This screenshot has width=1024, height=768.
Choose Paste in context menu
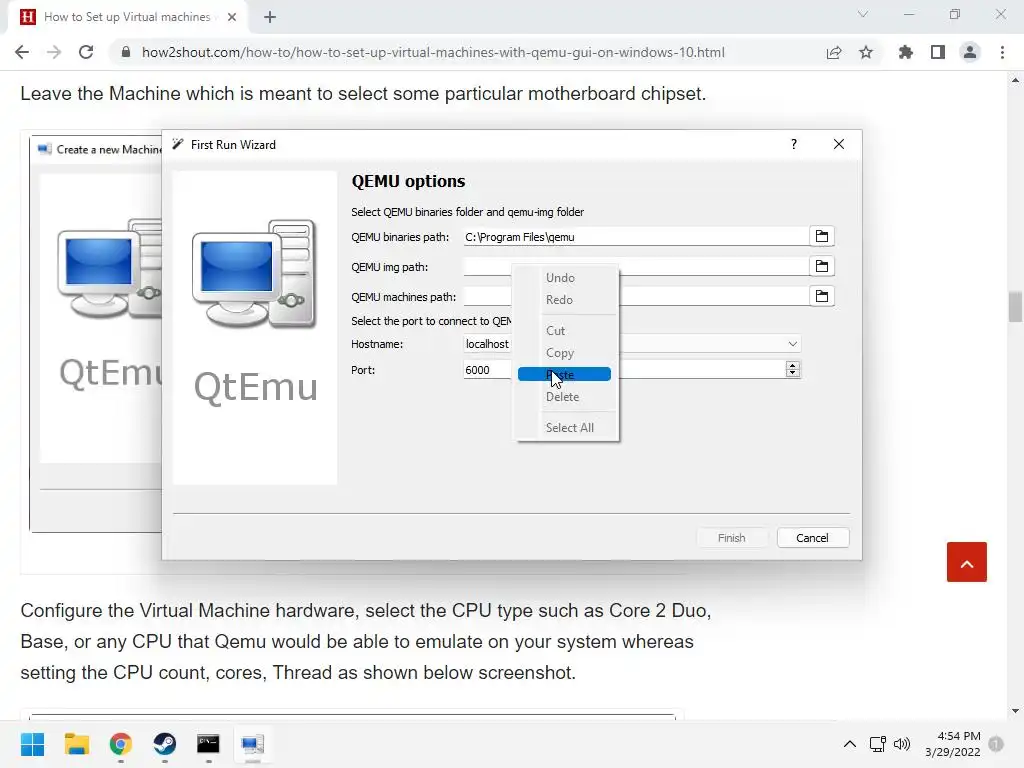coord(564,374)
